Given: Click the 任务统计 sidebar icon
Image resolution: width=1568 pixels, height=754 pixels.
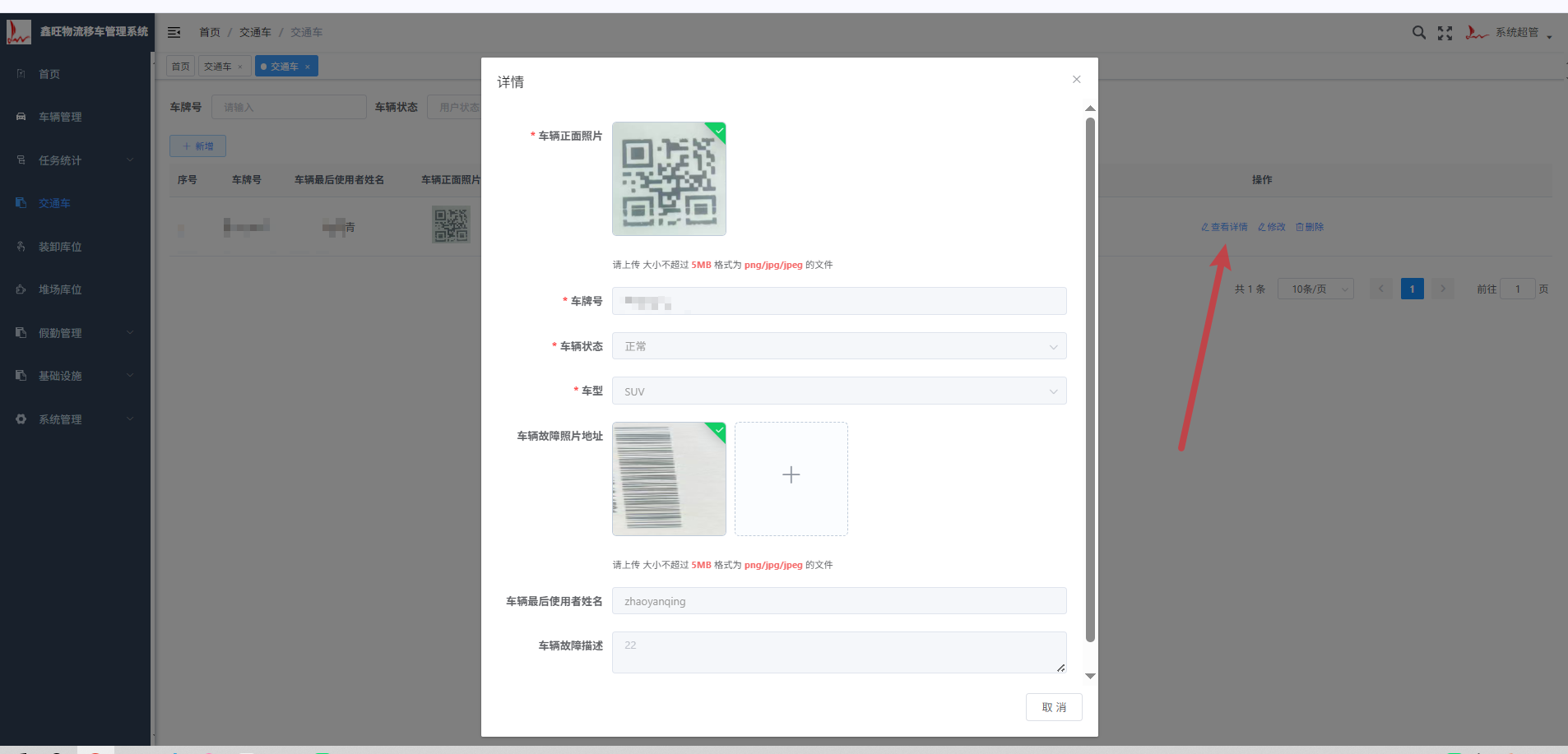Looking at the screenshot, I should pos(21,160).
